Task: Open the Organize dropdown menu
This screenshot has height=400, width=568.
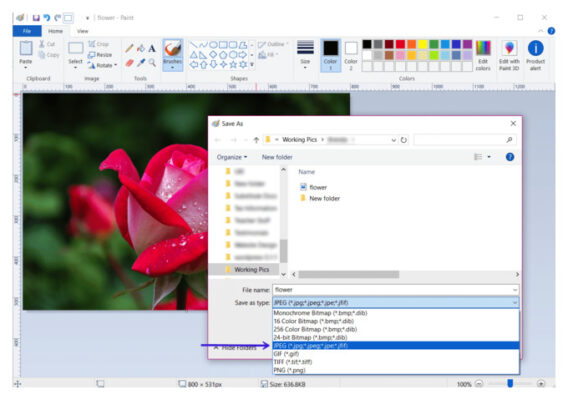Action: [232, 157]
